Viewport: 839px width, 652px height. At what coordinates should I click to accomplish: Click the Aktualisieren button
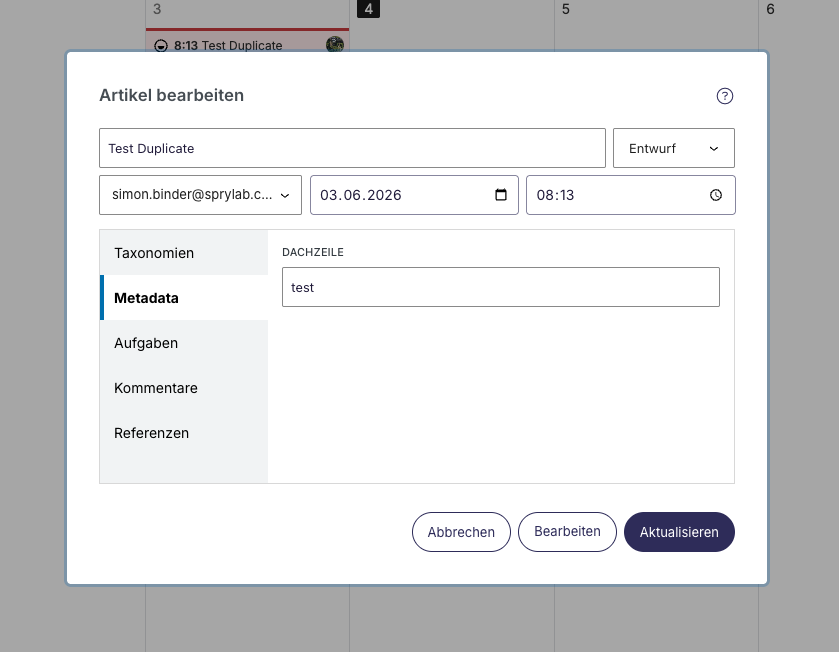click(679, 532)
